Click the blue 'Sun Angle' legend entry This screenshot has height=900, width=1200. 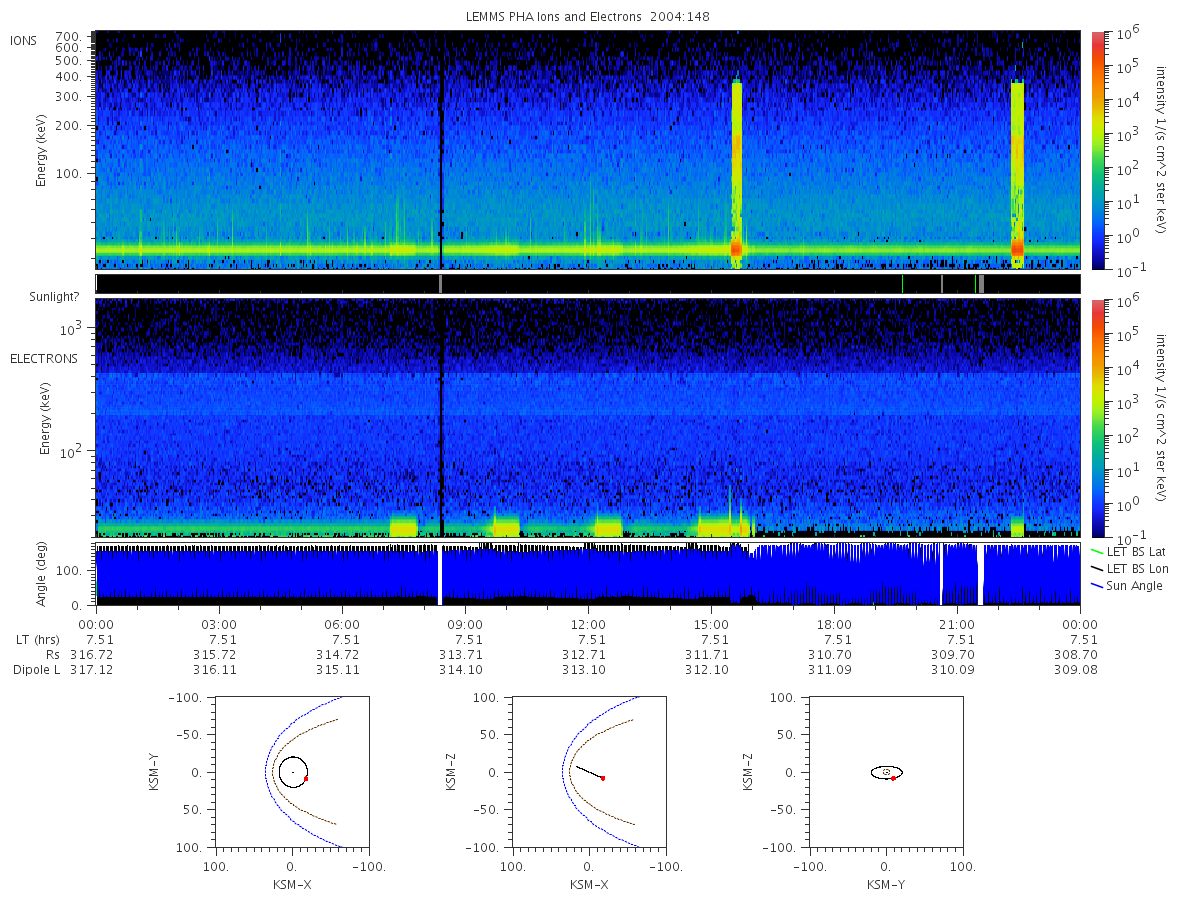[1127, 586]
